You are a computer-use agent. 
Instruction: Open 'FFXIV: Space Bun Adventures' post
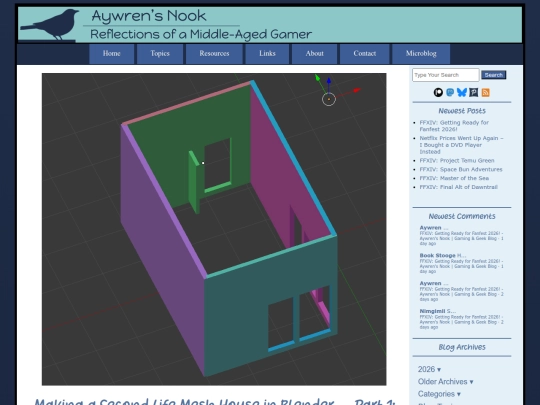click(461, 169)
